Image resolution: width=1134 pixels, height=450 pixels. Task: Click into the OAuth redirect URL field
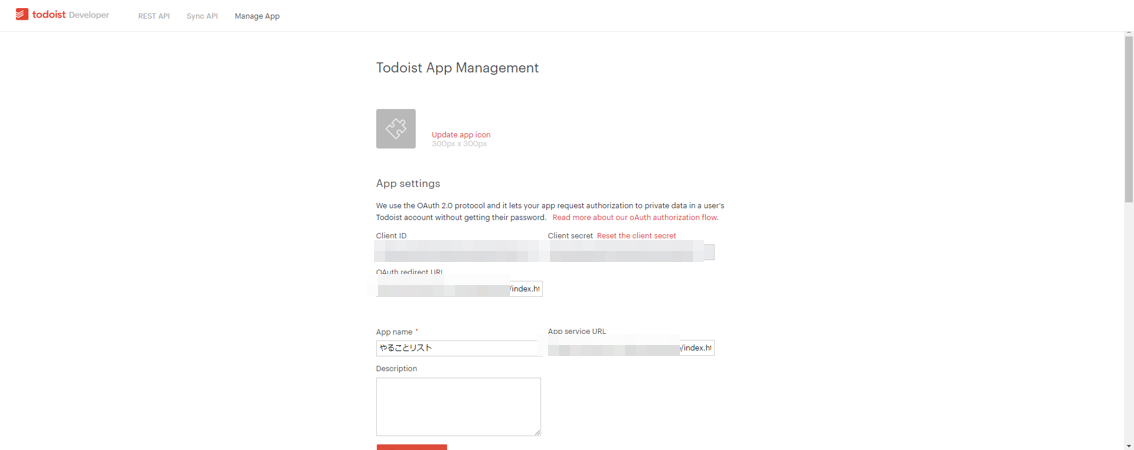click(x=459, y=289)
